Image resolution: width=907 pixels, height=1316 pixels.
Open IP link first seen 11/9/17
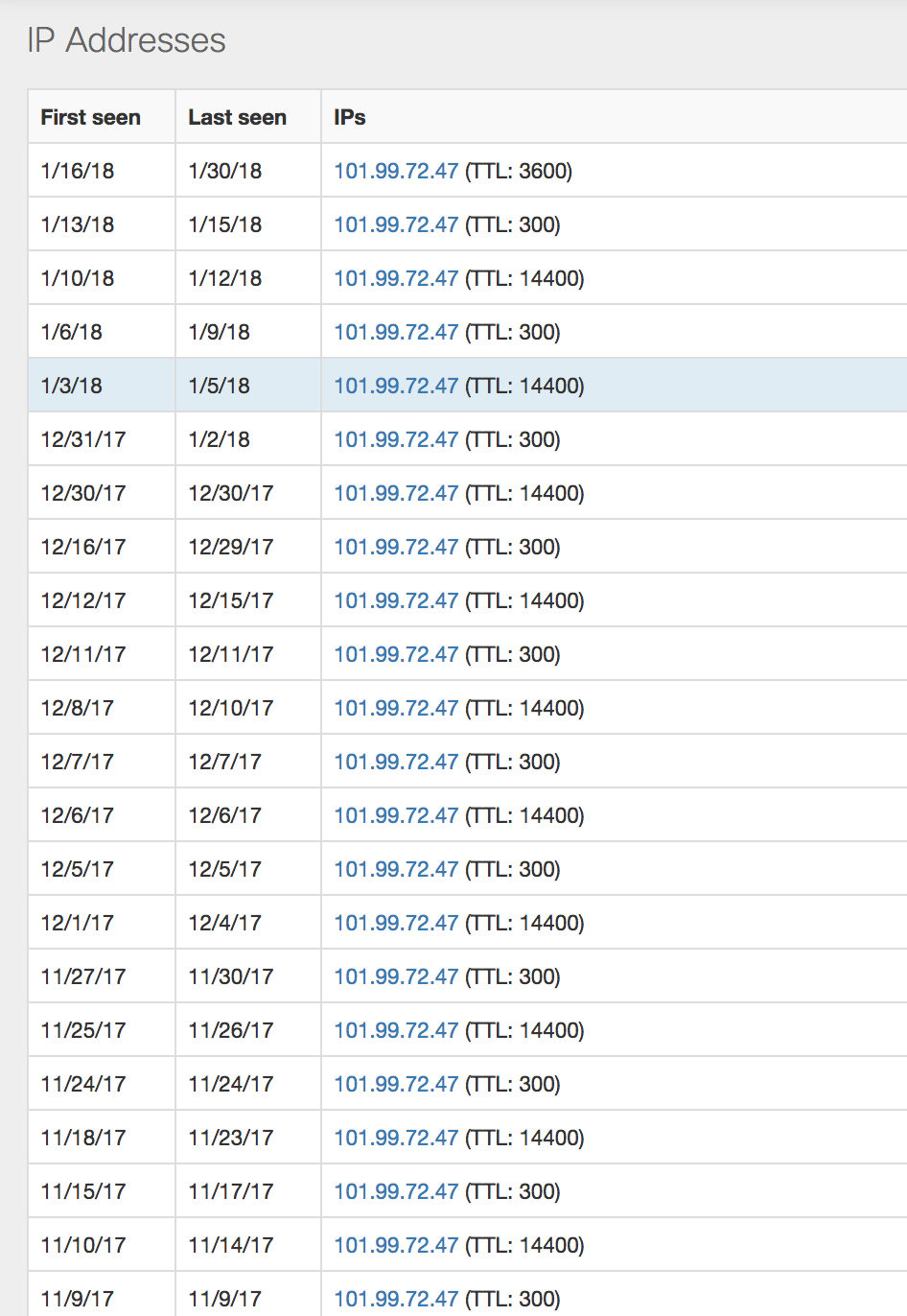pyautogui.click(x=396, y=1299)
